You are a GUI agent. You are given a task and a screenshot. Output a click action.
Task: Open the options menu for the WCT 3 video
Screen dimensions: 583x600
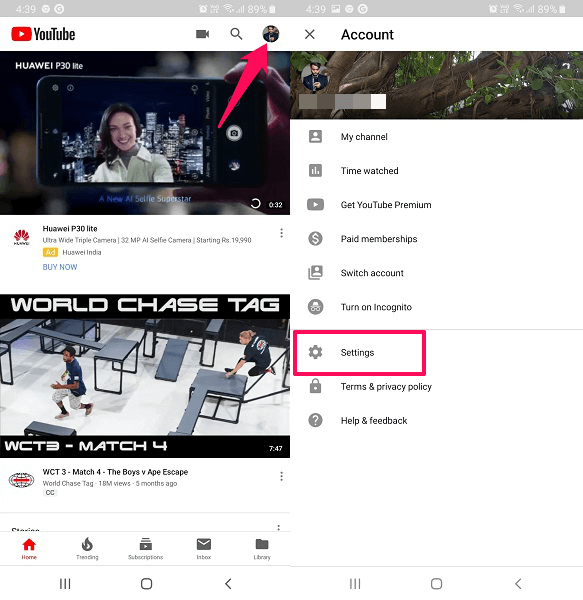pyautogui.click(x=282, y=476)
